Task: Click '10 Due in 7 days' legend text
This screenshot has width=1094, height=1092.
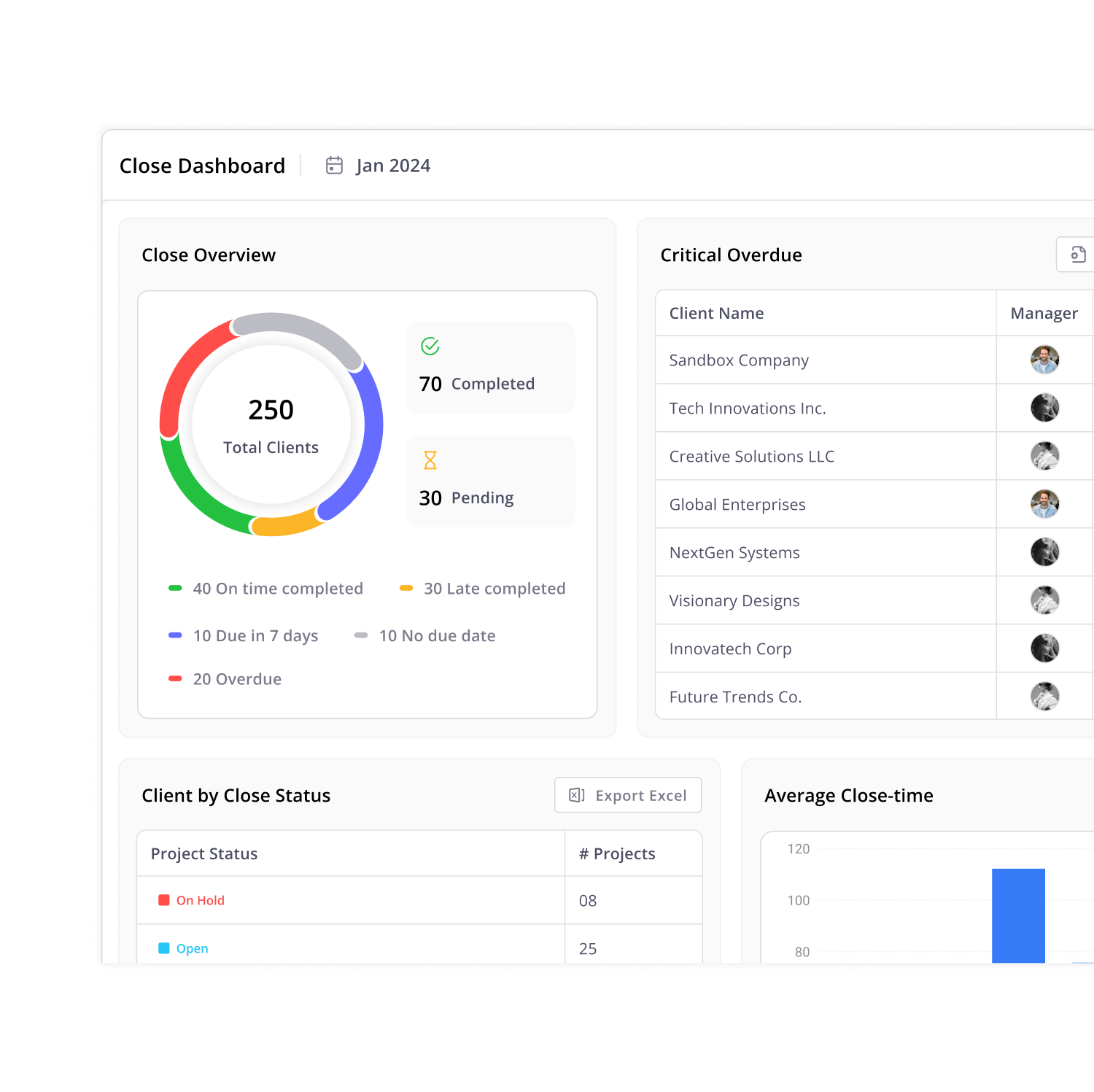Action: pos(255,636)
